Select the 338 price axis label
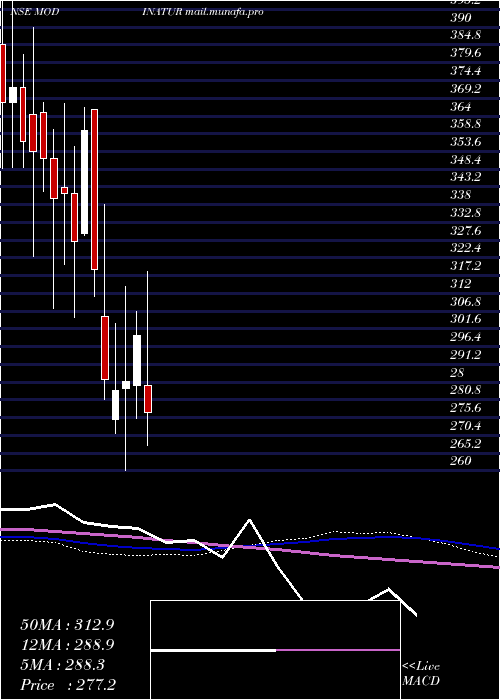 click(461, 195)
